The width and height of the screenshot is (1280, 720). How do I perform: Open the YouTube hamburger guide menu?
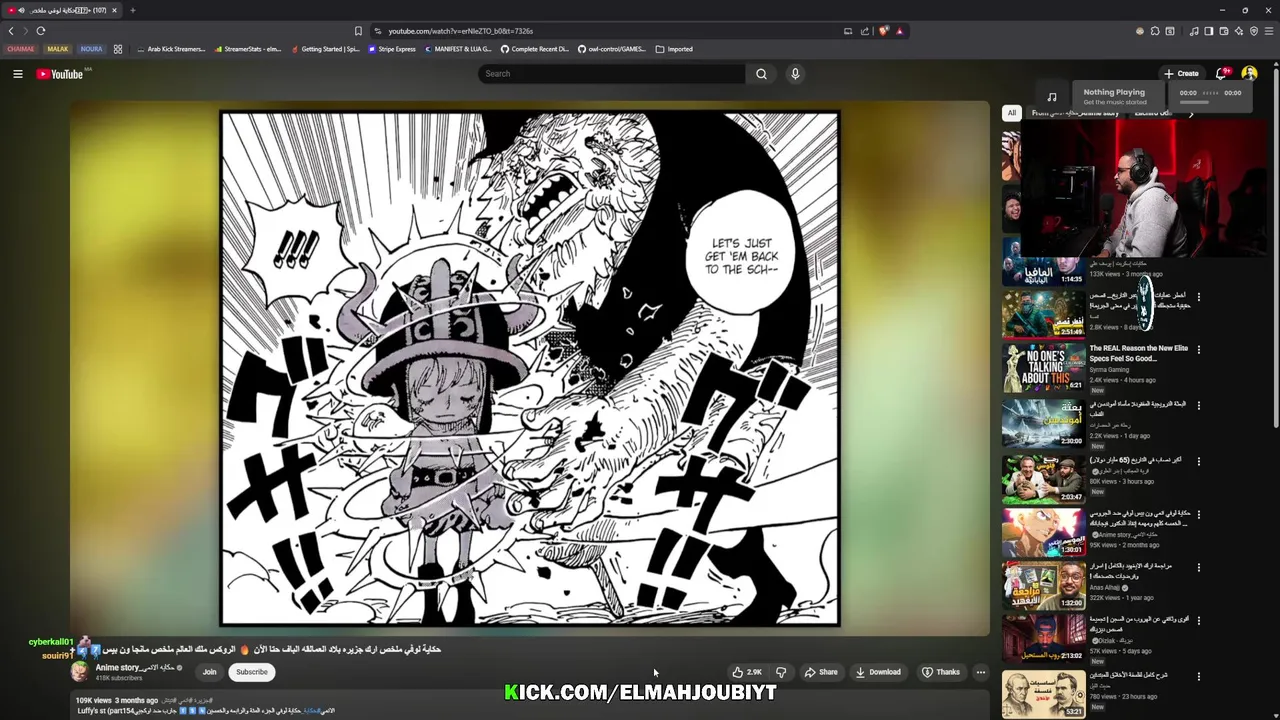point(17,74)
